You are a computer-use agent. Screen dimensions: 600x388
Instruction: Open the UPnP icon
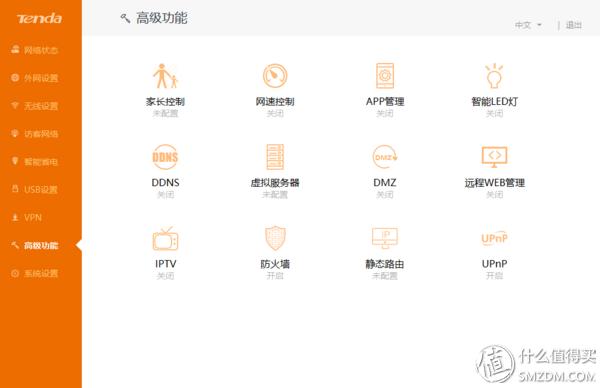(494, 238)
